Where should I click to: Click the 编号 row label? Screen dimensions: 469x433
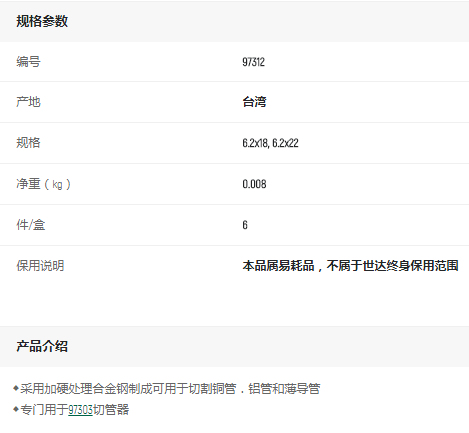pos(28,62)
